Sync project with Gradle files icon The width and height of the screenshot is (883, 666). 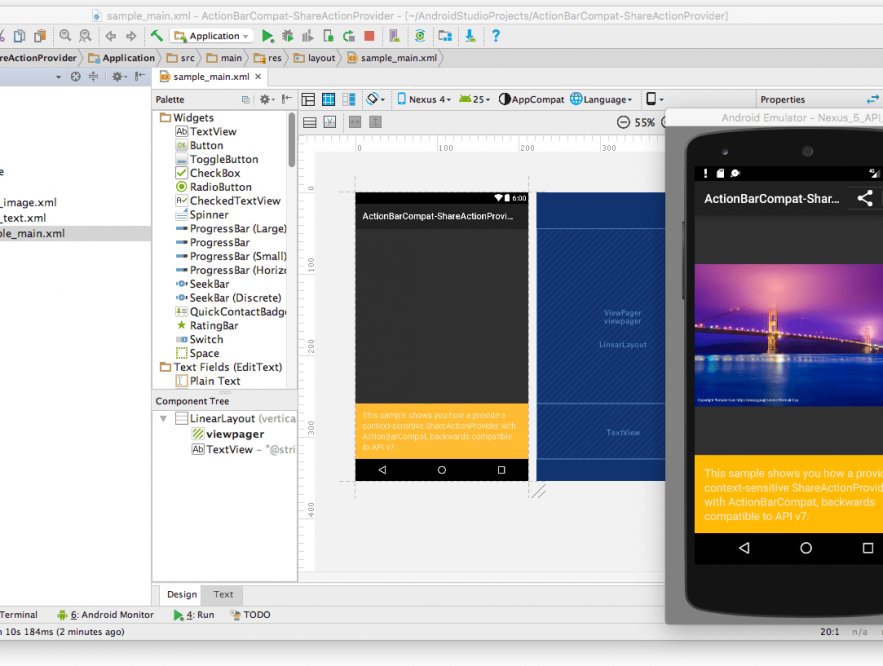[420, 36]
